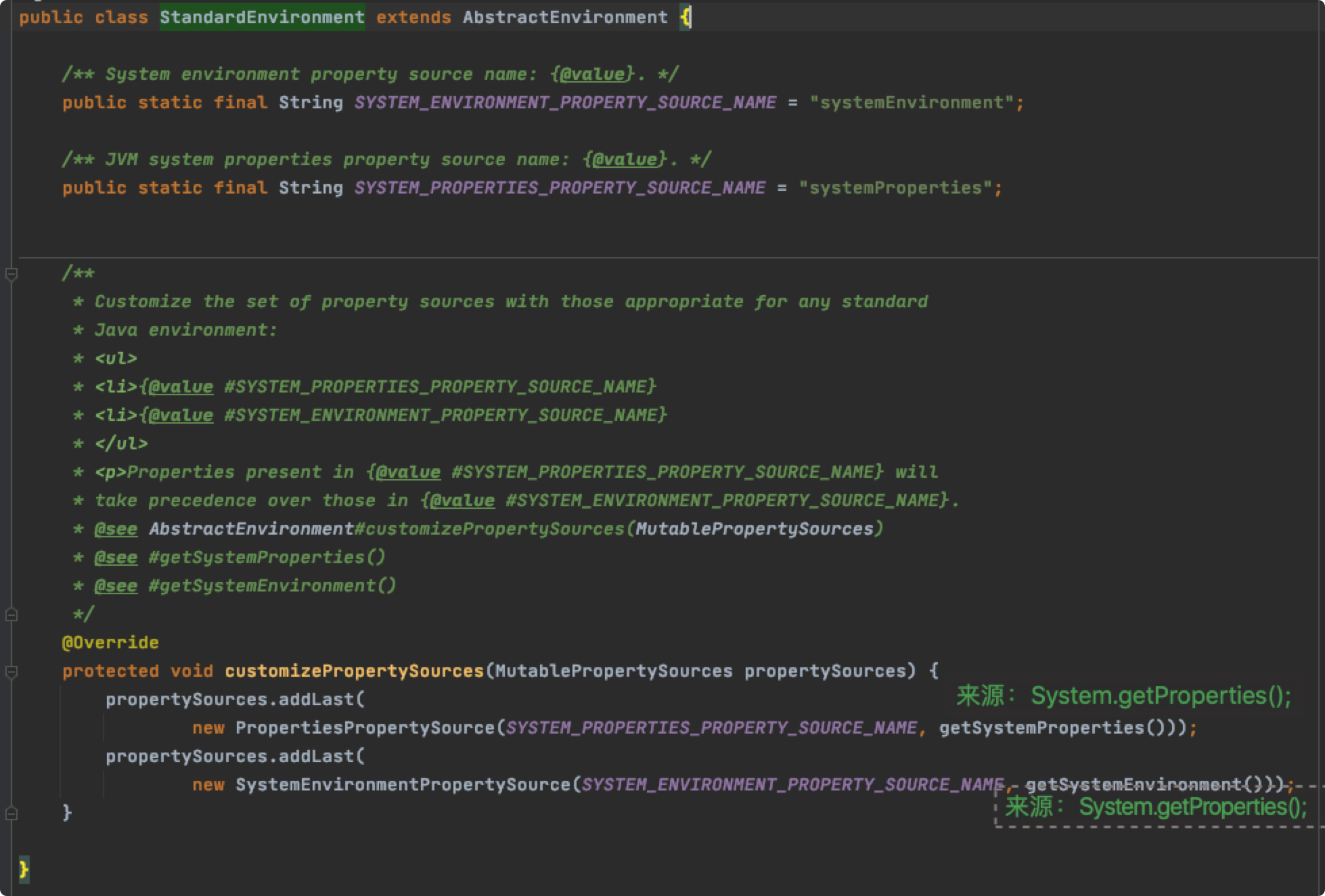This screenshot has width=1325, height=896.
Task: Click the StandardEnvironment class name
Action: (x=263, y=17)
